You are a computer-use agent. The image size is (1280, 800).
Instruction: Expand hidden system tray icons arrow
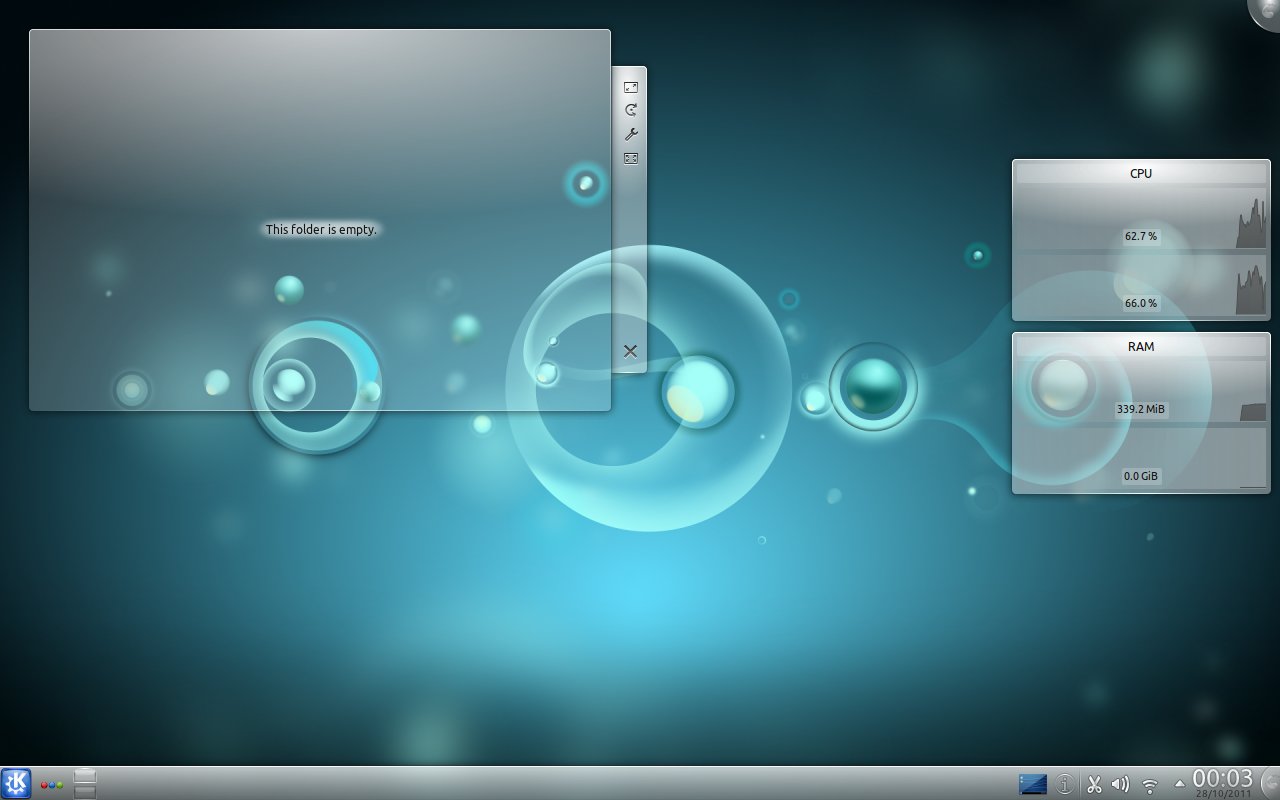[x=1179, y=784]
